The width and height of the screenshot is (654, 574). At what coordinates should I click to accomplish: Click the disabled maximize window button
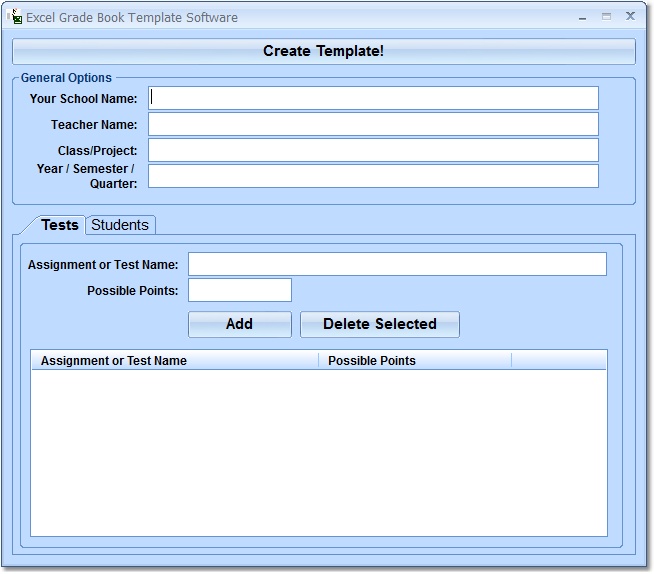(x=606, y=17)
